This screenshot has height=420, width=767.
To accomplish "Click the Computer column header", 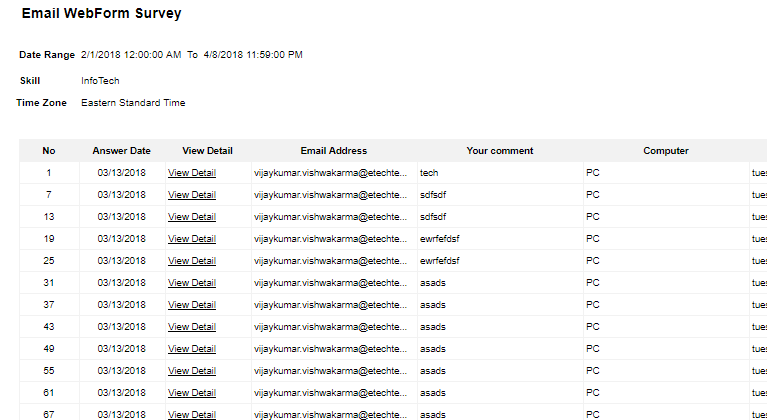I will (x=665, y=151).
